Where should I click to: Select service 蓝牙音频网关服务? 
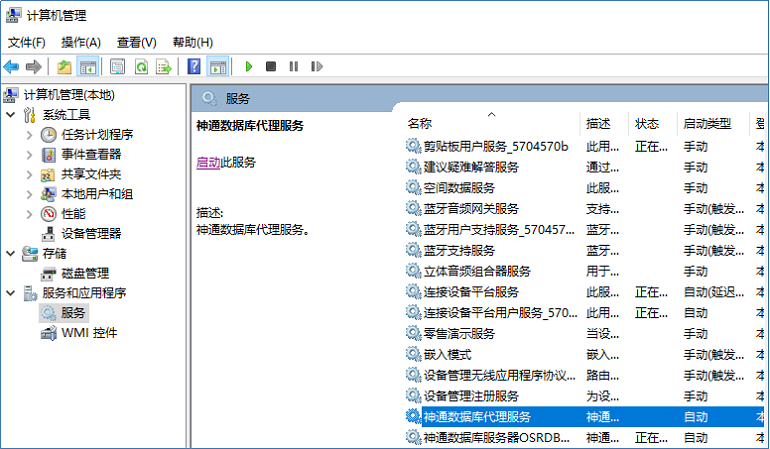471,209
